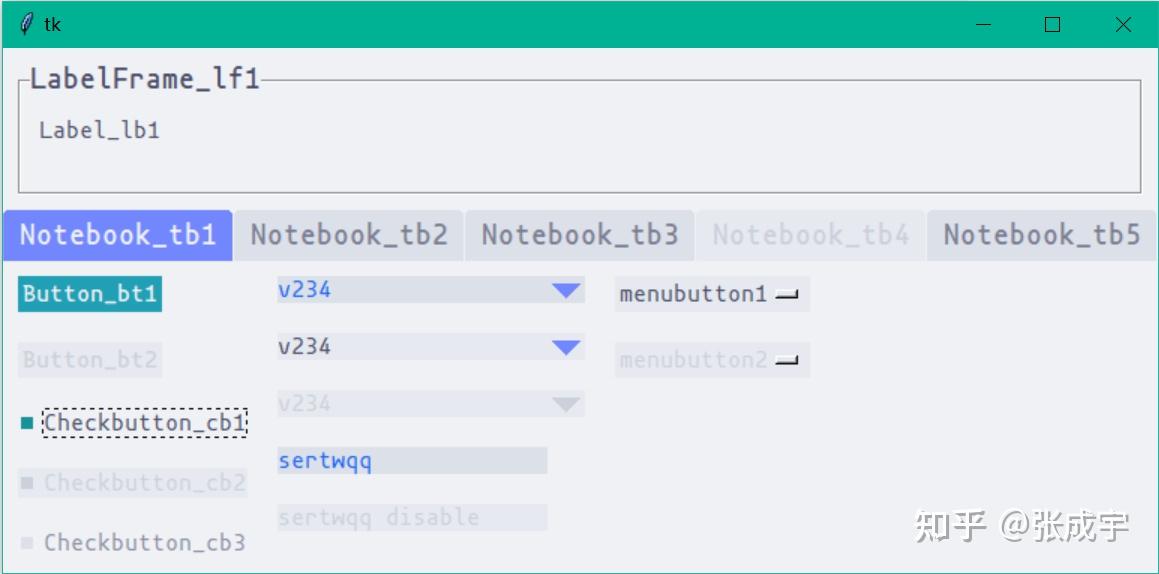Click the 'sertwqq disable' entry field

(x=411, y=517)
